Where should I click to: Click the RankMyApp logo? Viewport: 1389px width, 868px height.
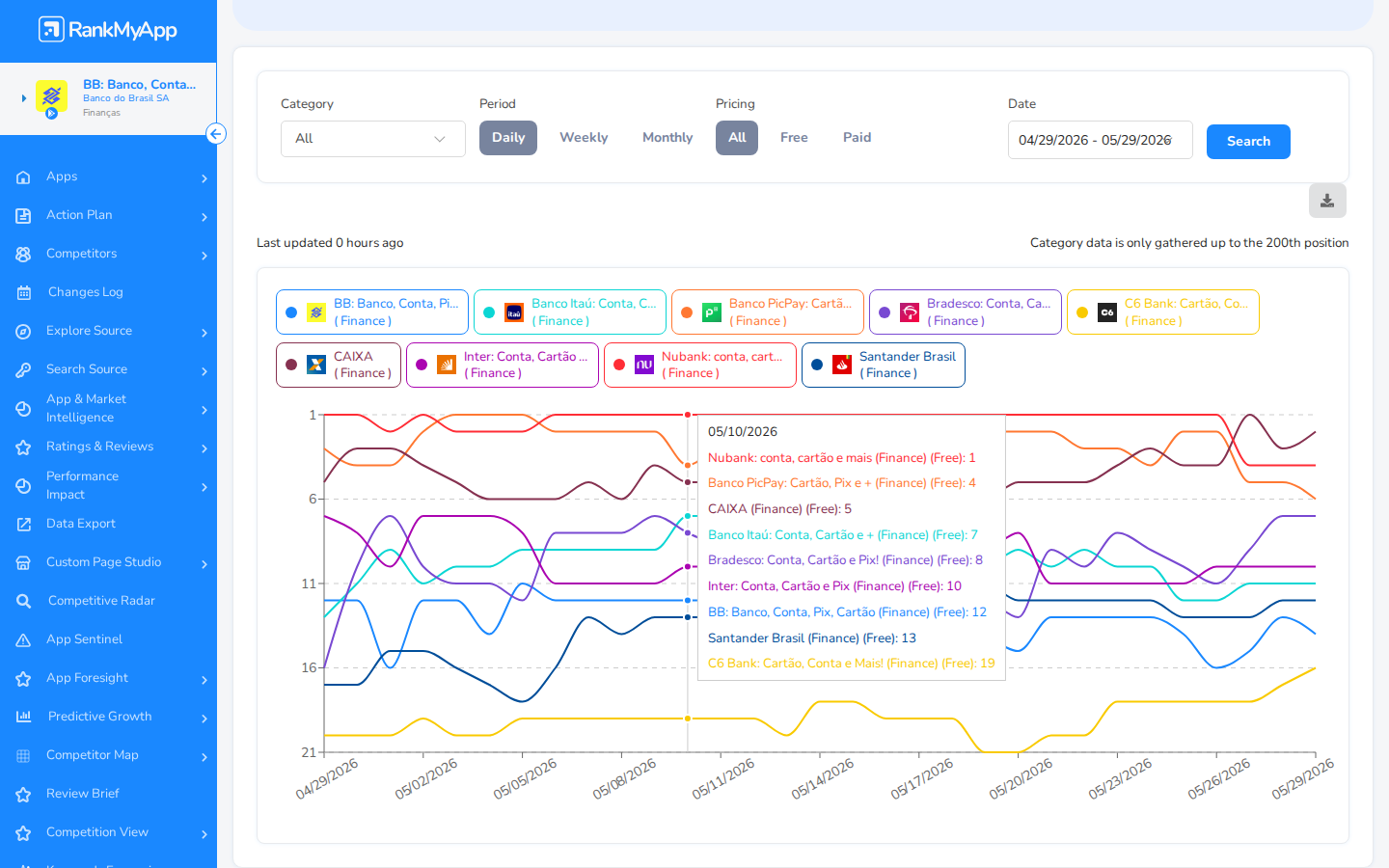pos(108,30)
